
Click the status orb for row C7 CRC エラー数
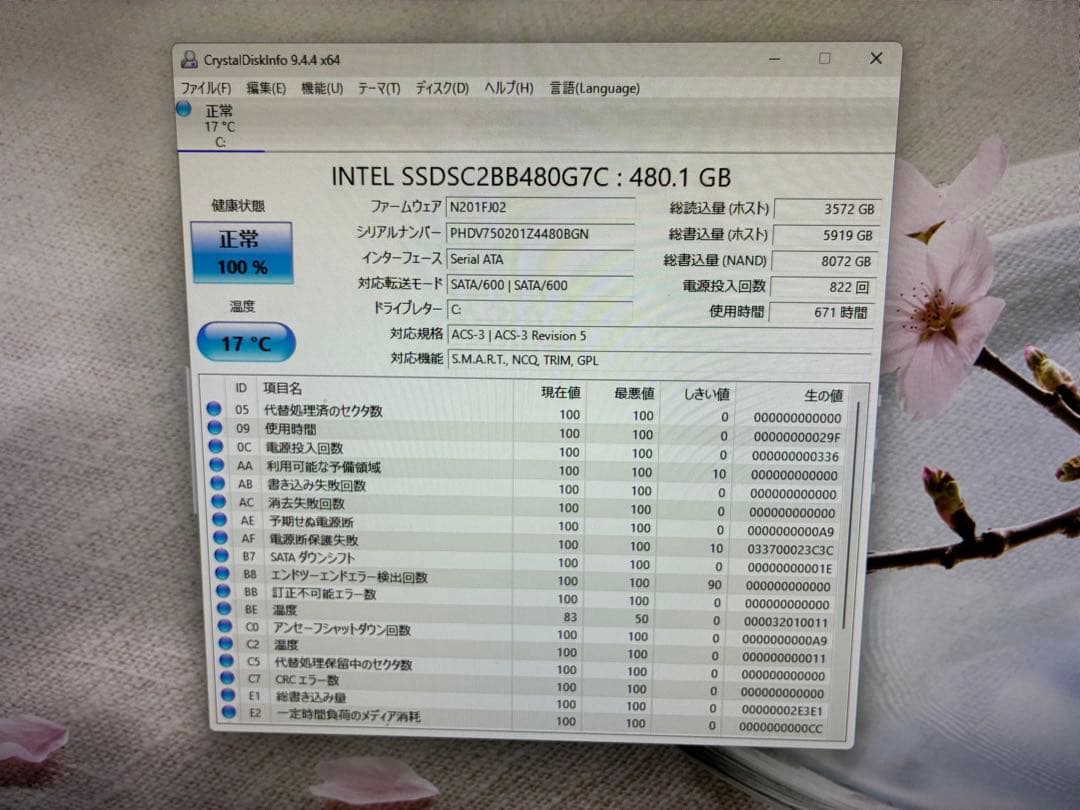click(x=227, y=678)
